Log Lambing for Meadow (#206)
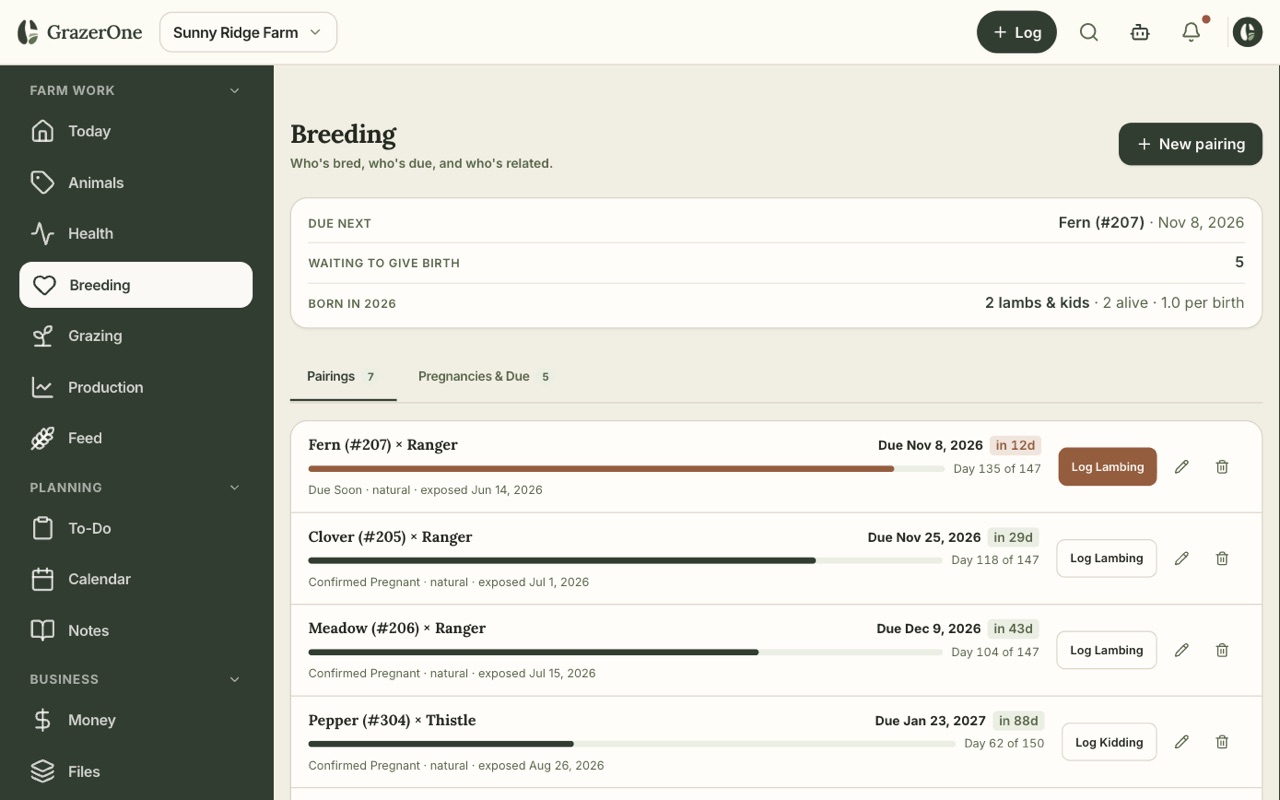The height and width of the screenshot is (800, 1280). coord(1106,650)
